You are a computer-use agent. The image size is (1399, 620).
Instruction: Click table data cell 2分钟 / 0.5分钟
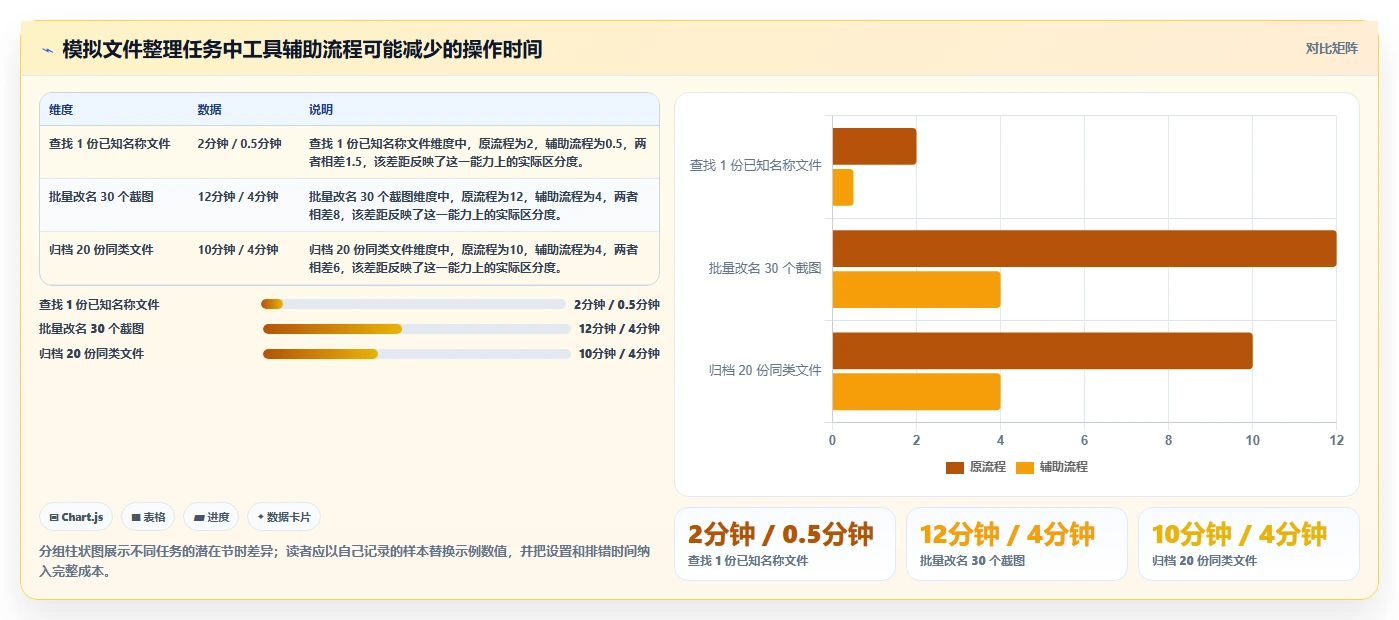point(240,144)
